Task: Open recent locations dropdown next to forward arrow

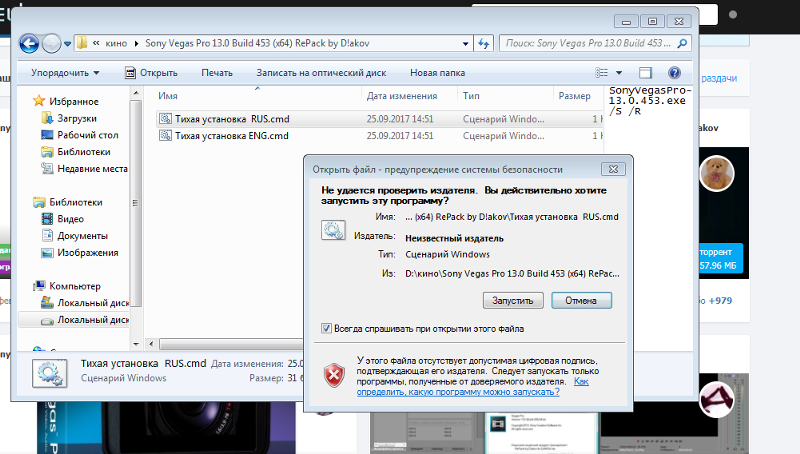Action: [x=67, y=44]
